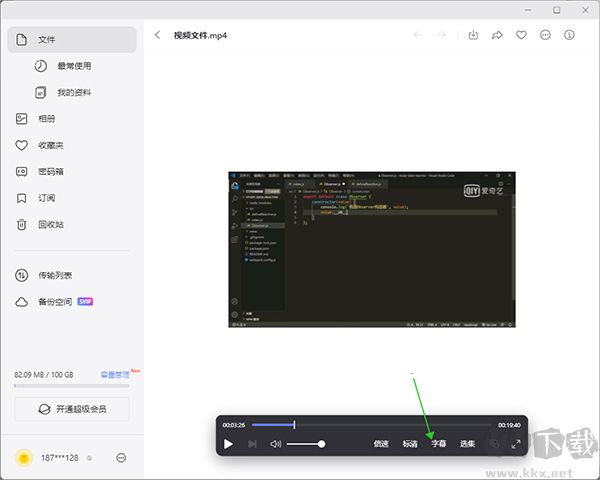Show file info via info icon
Screen dimensions: 600x480
pyautogui.click(x=569, y=35)
